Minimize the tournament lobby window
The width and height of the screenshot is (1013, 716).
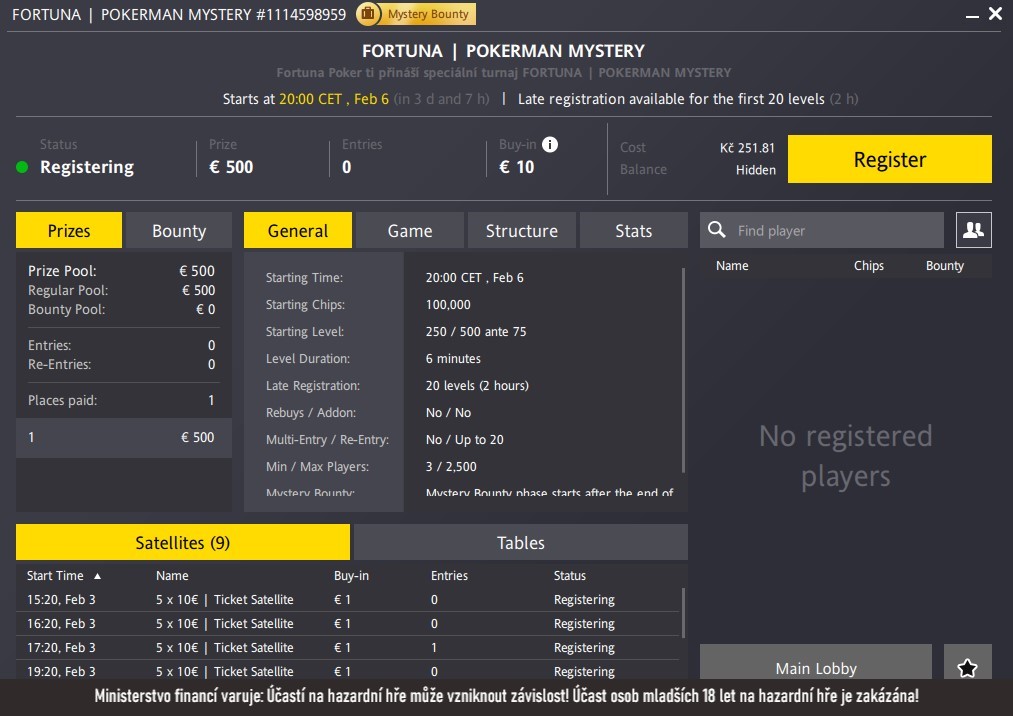972,16
